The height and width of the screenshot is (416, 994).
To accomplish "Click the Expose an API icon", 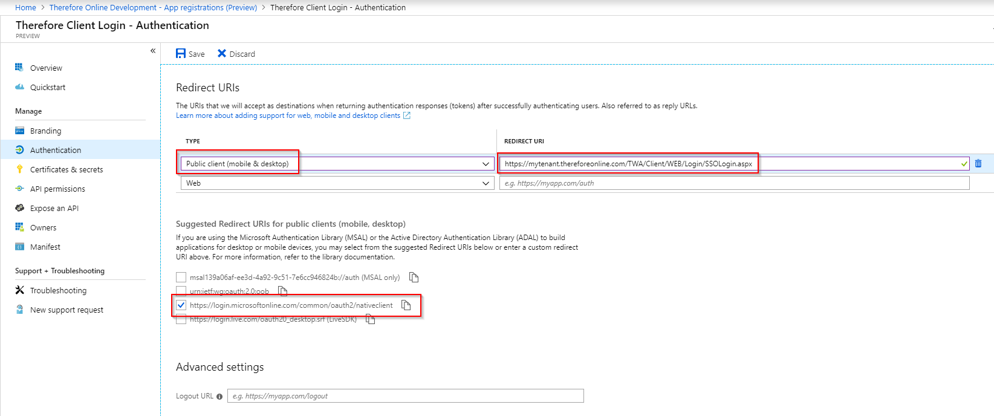I will point(19,208).
